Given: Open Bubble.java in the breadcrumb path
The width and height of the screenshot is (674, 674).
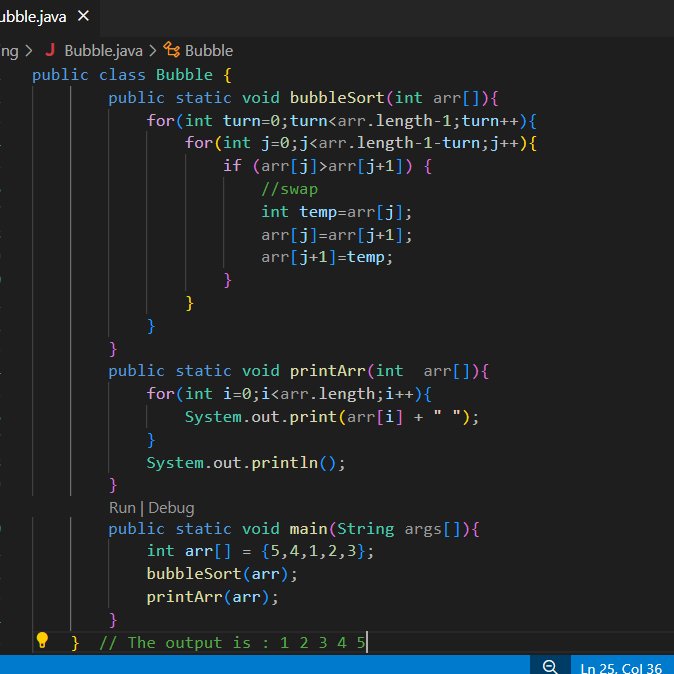Looking at the screenshot, I should 103,51.
